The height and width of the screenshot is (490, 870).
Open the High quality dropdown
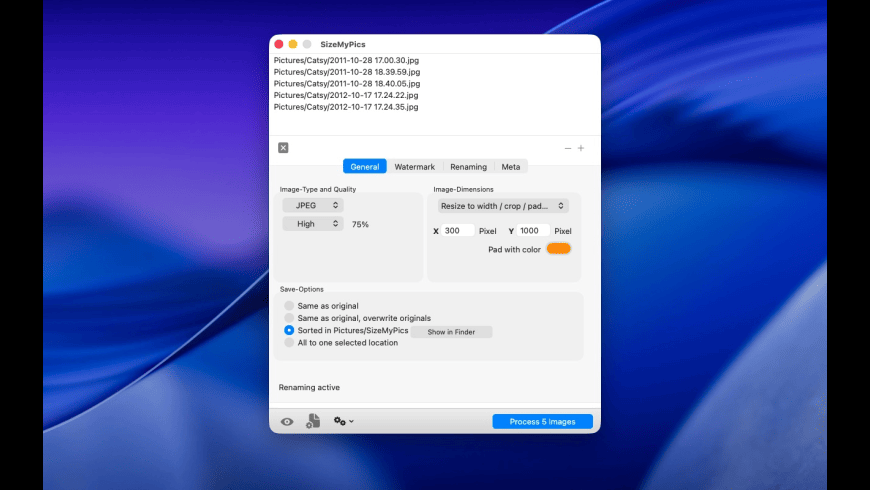pos(313,224)
